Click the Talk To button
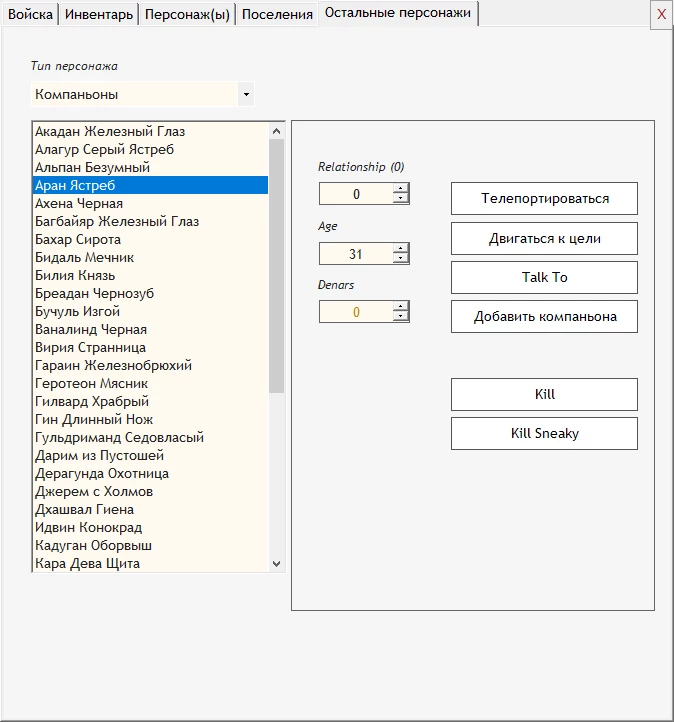The height and width of the screenshot is (722, 674). click(544, 278)
